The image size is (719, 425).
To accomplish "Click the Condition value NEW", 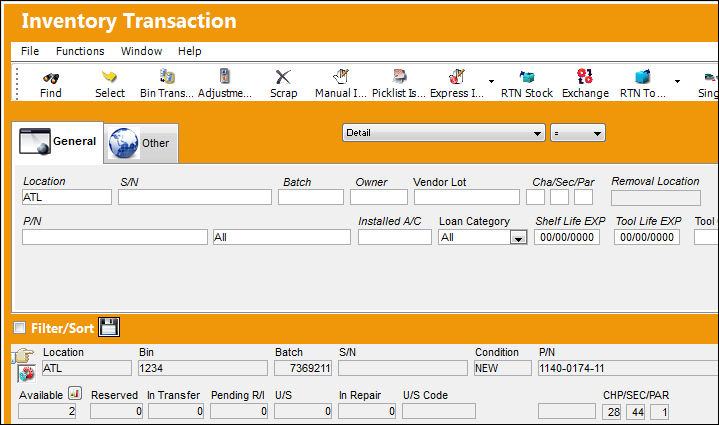I will coord(503,368).
